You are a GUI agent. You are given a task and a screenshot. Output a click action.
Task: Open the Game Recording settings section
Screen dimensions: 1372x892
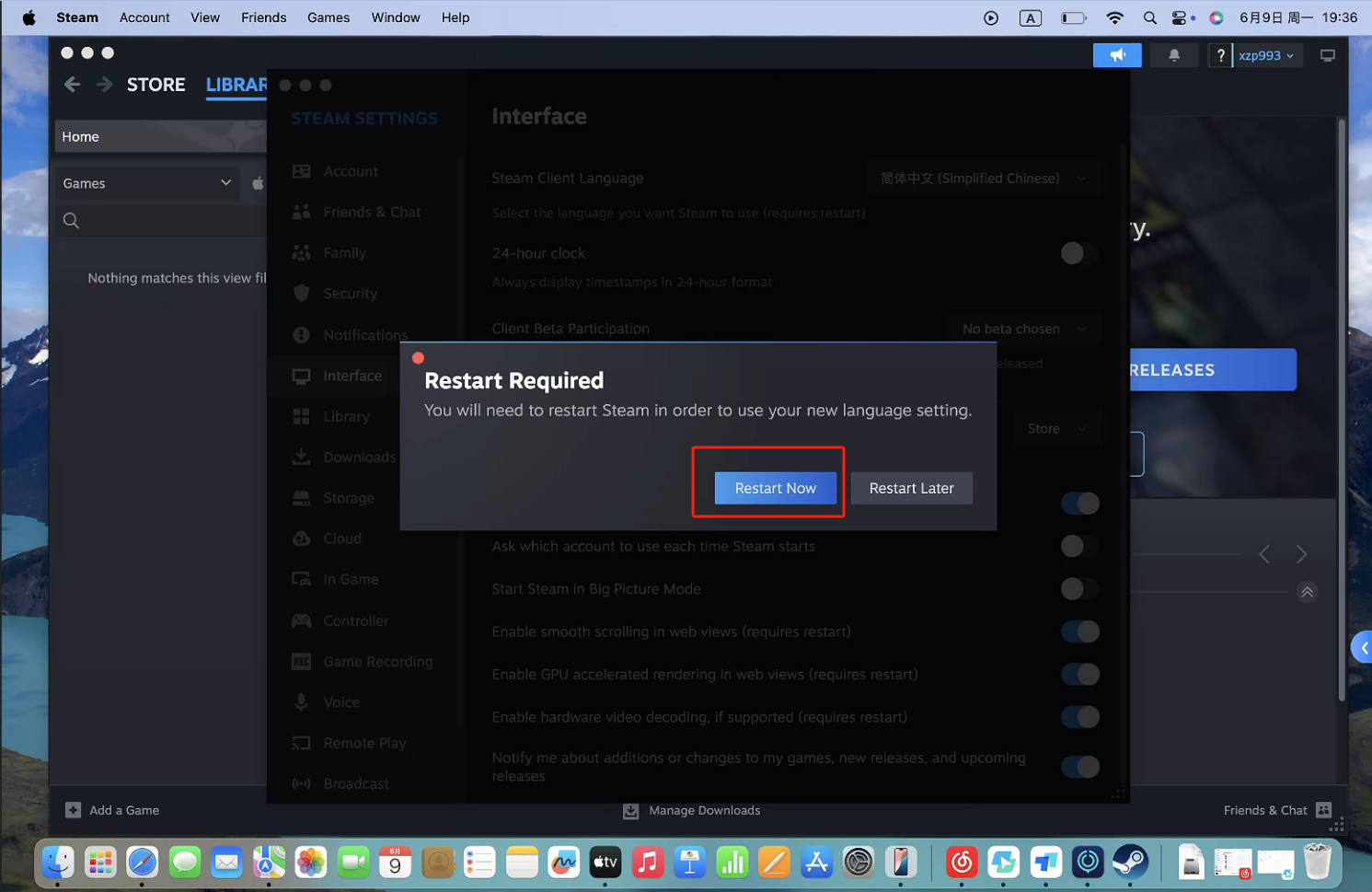(377, 661)
